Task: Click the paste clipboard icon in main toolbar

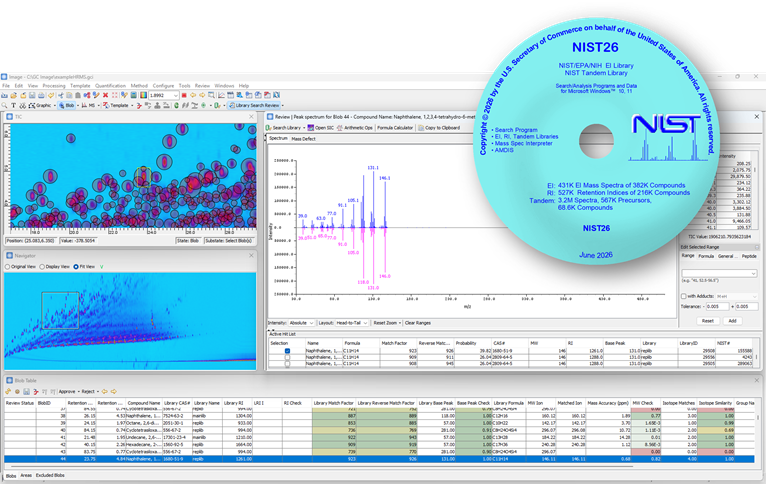Action: (x=78, y=95)
